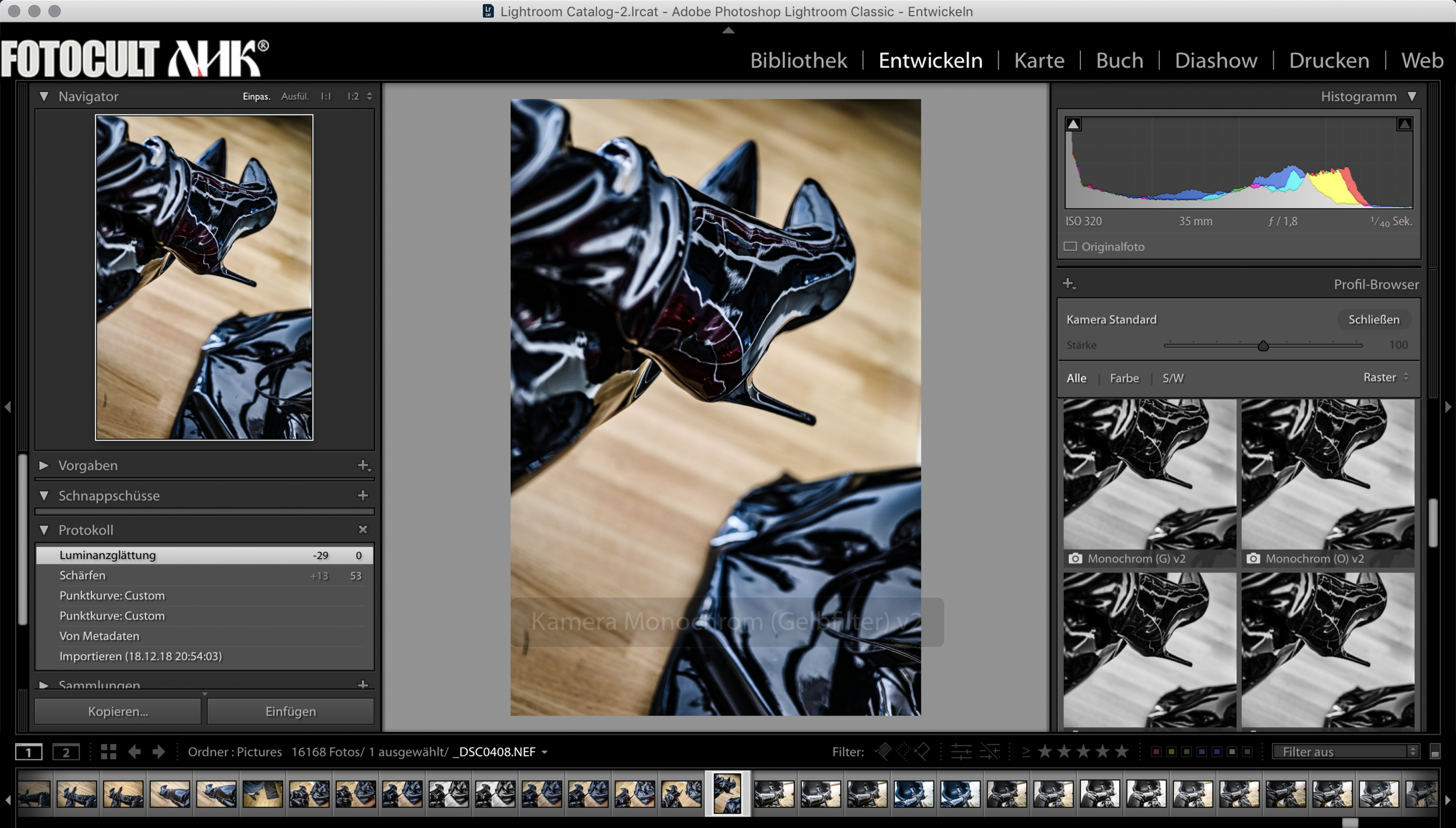The height and width of the screenshot is (828, 1456).
Task: Go forward with the right arrow icon
Action: (x=158, y=752)
